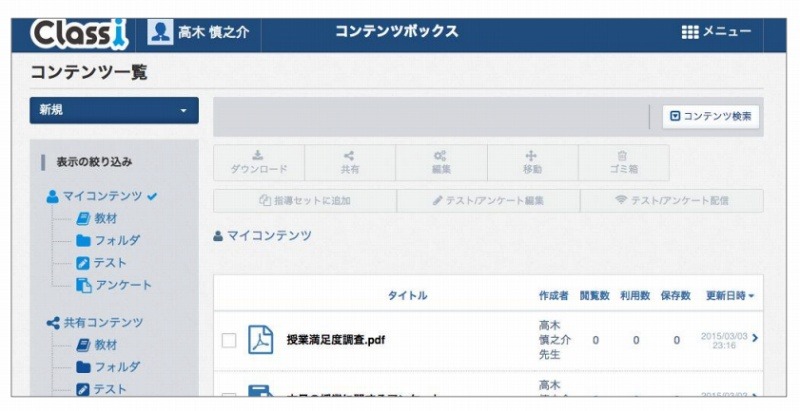Select マイコンテンツ filter in sidebar
Screen dimensions: 800x411
[102, 196]
